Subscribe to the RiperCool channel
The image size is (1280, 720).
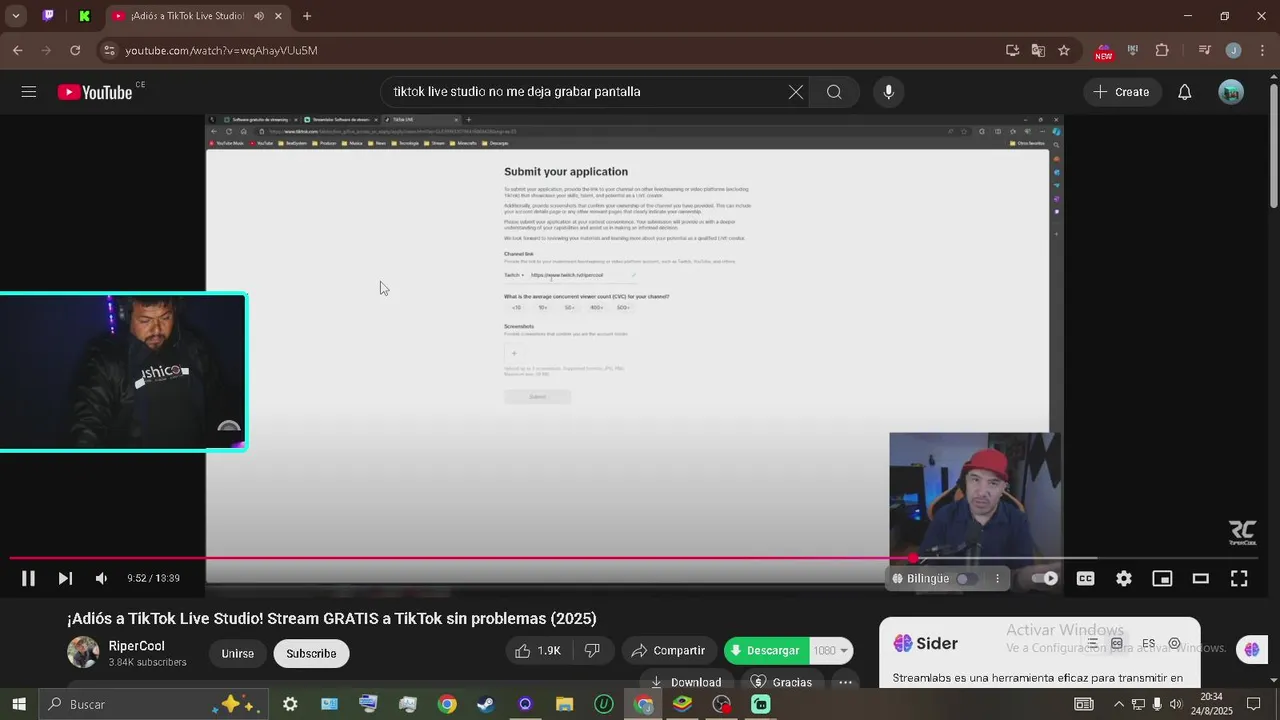coord(311,653)
